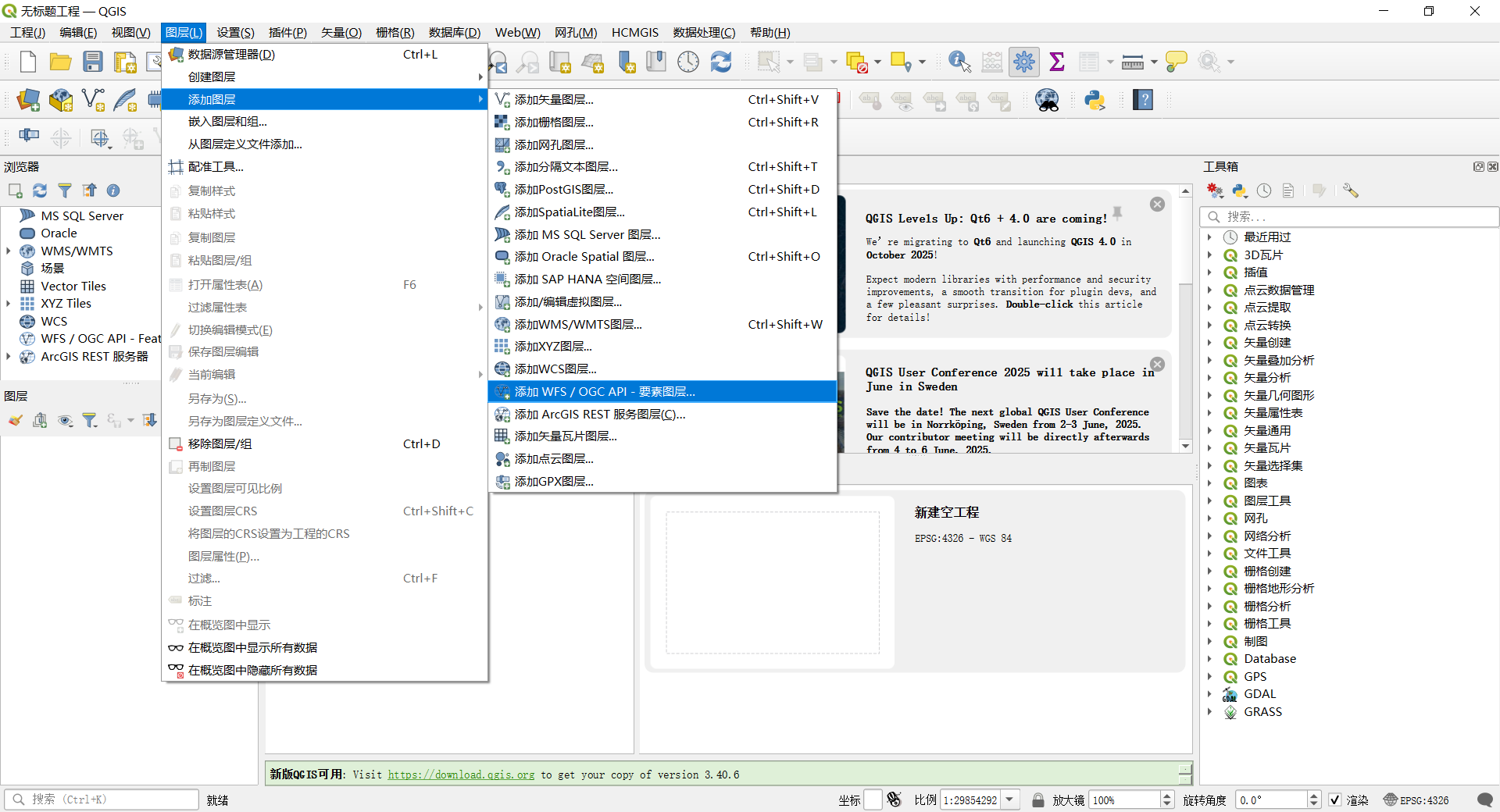Image resolution: width=1500 pixels, height=812 pixels.
Task: Expand the 矢量分析 toolbox group
Action: pos(1210,378)
